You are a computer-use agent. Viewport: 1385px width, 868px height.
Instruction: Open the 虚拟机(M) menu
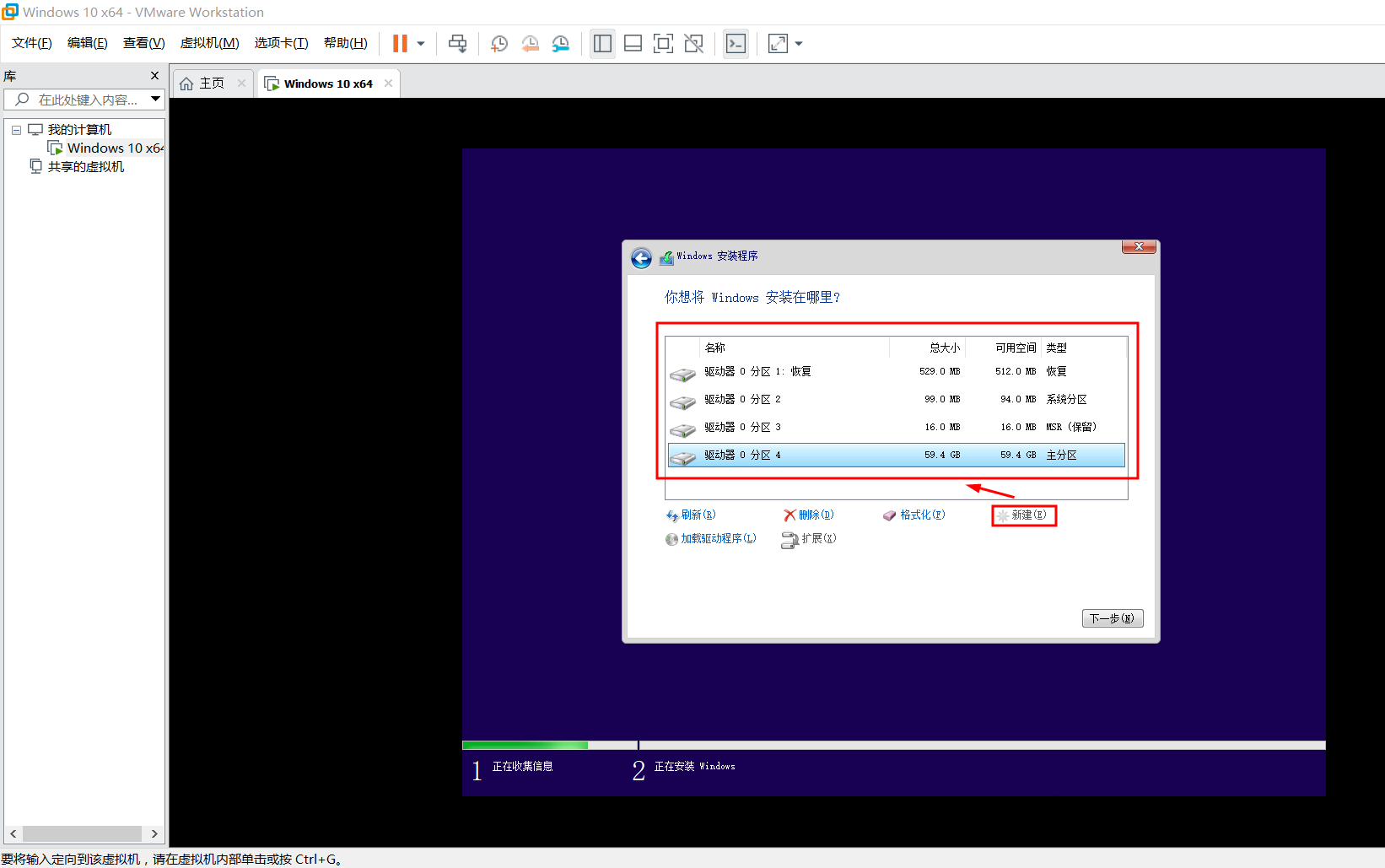(x=209, y=43)
